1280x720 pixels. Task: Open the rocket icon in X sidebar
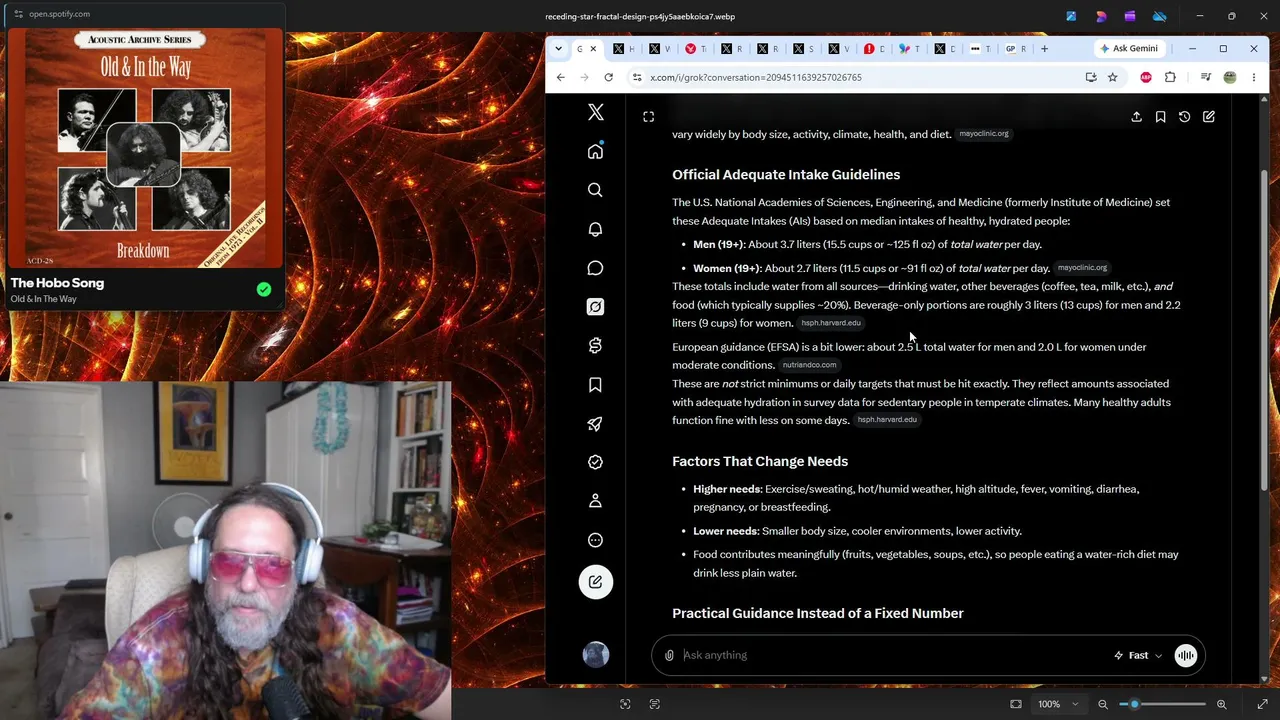pos(595,424)
